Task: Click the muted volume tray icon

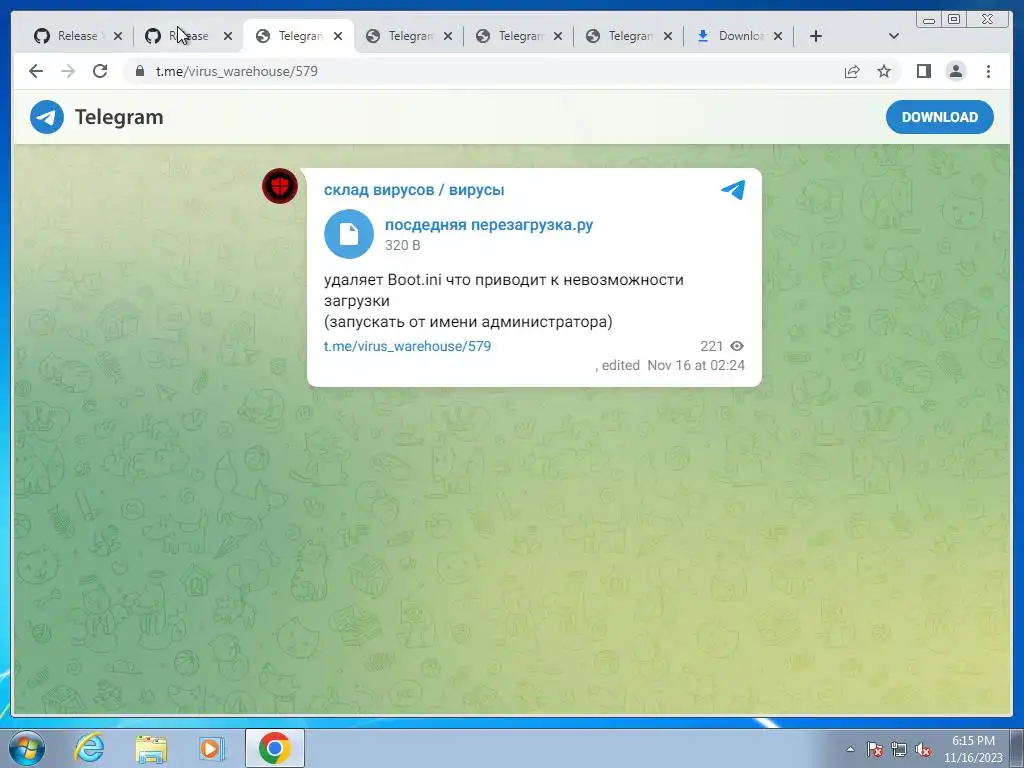Action: pos(923,749)
